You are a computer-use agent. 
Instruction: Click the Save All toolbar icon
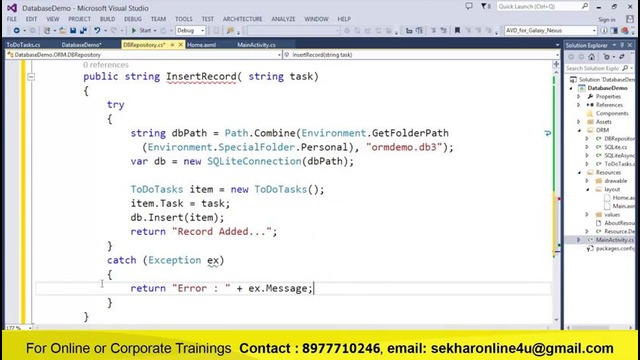click(83, 31)
